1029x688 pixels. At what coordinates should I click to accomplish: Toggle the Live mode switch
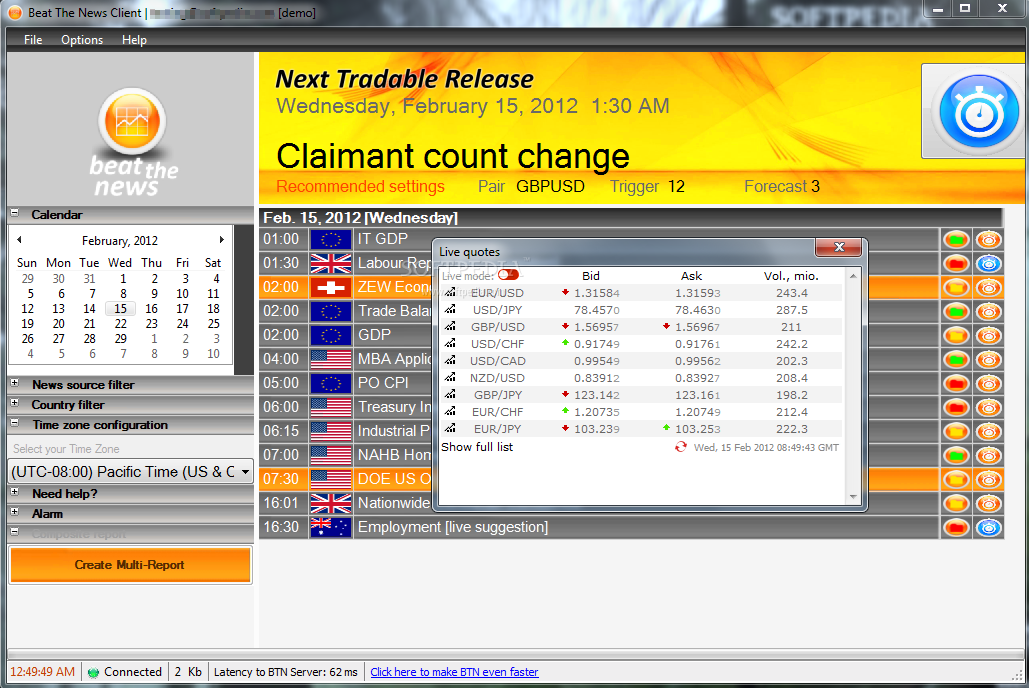(509, 274)
